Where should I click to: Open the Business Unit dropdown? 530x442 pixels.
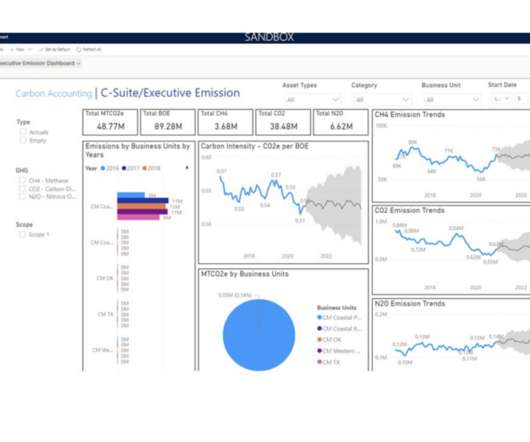[452, 100]
